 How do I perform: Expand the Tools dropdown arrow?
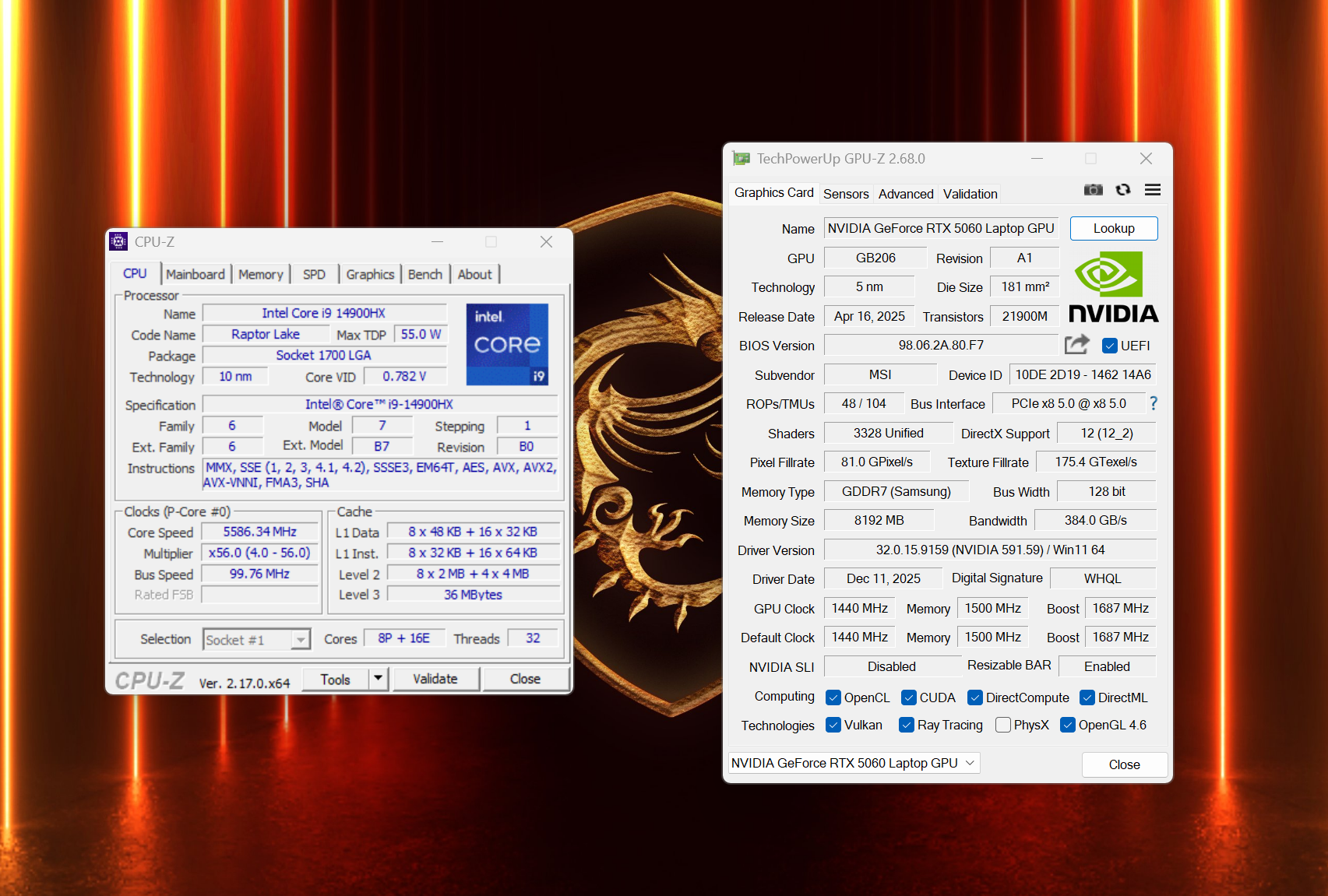point(378,679)
